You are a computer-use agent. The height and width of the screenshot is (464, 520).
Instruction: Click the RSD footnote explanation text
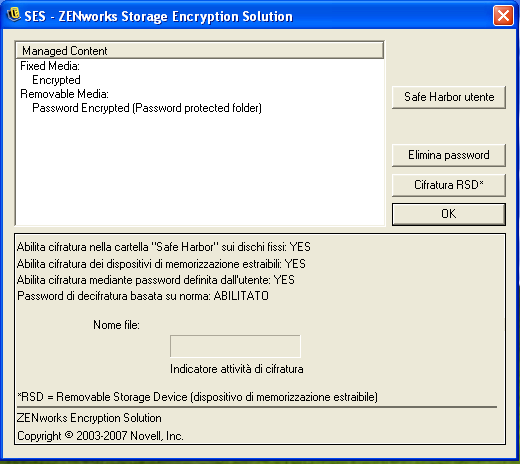197,397
